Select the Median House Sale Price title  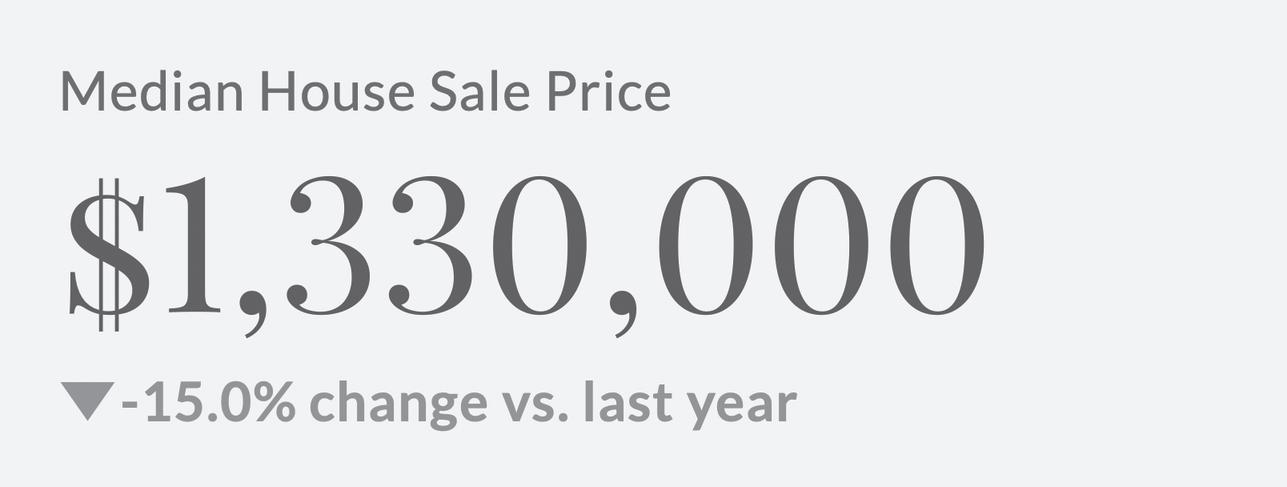tap(365, 92)
